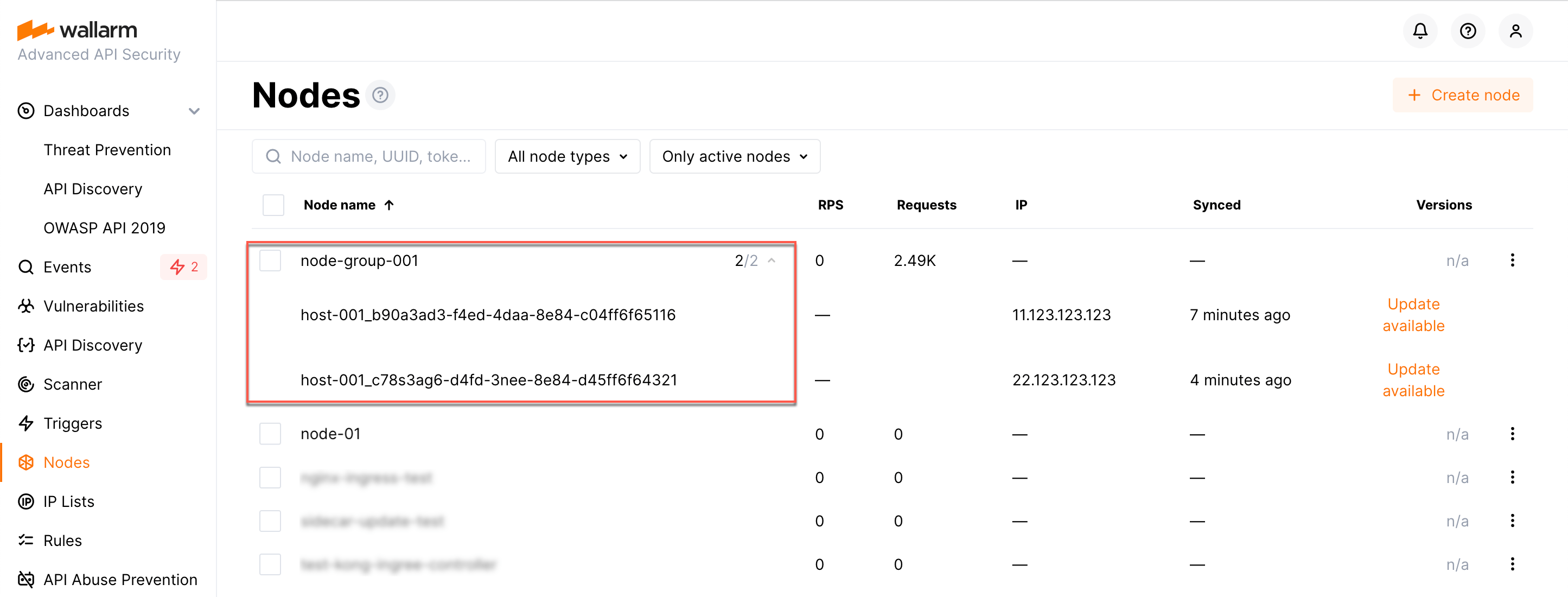This screenshot has height=597, width=1568.
Task: Toggle the select-all checkbox in table header
Action: 273,205
